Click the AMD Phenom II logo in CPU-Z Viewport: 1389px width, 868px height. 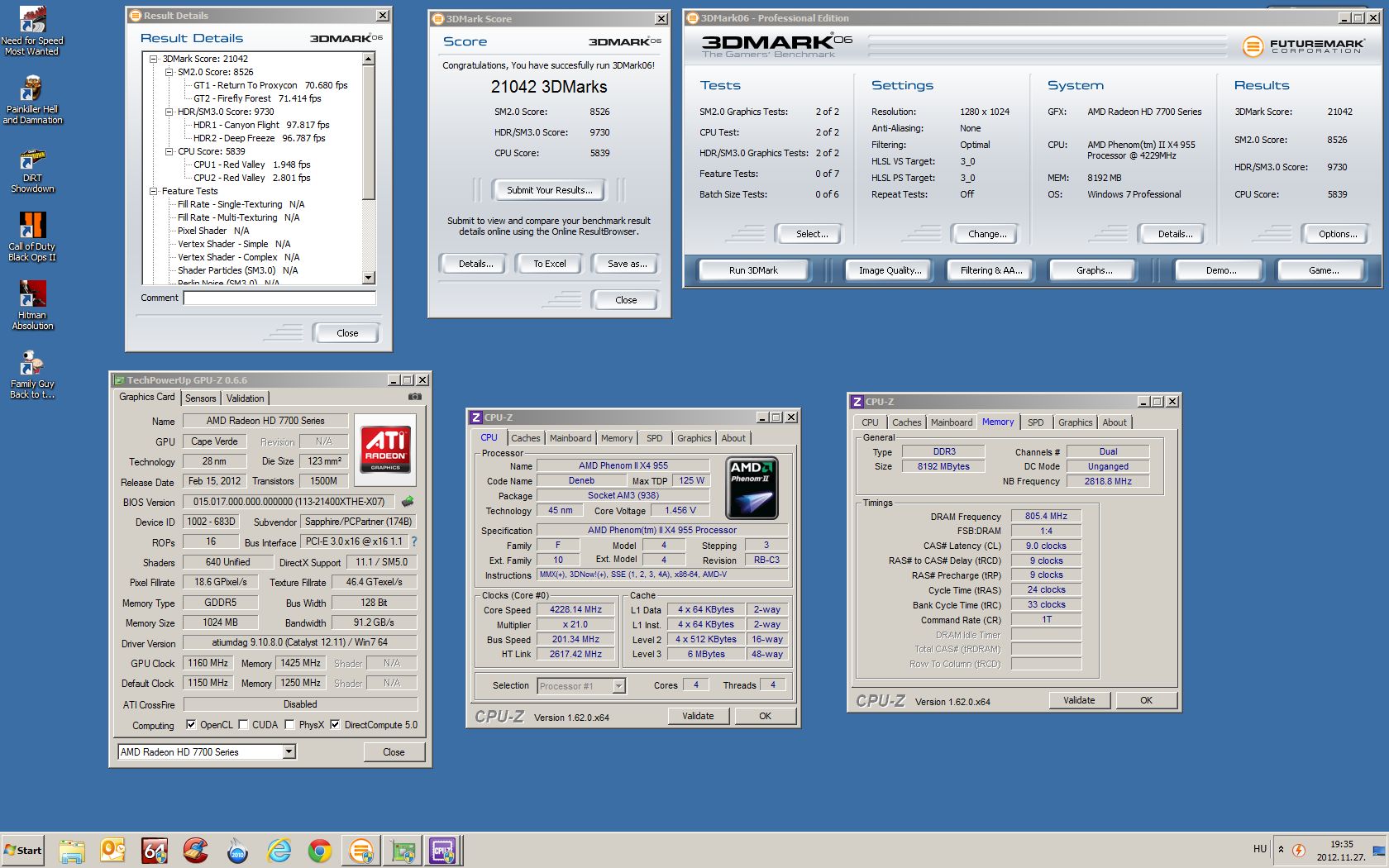(x=752, y=488)
